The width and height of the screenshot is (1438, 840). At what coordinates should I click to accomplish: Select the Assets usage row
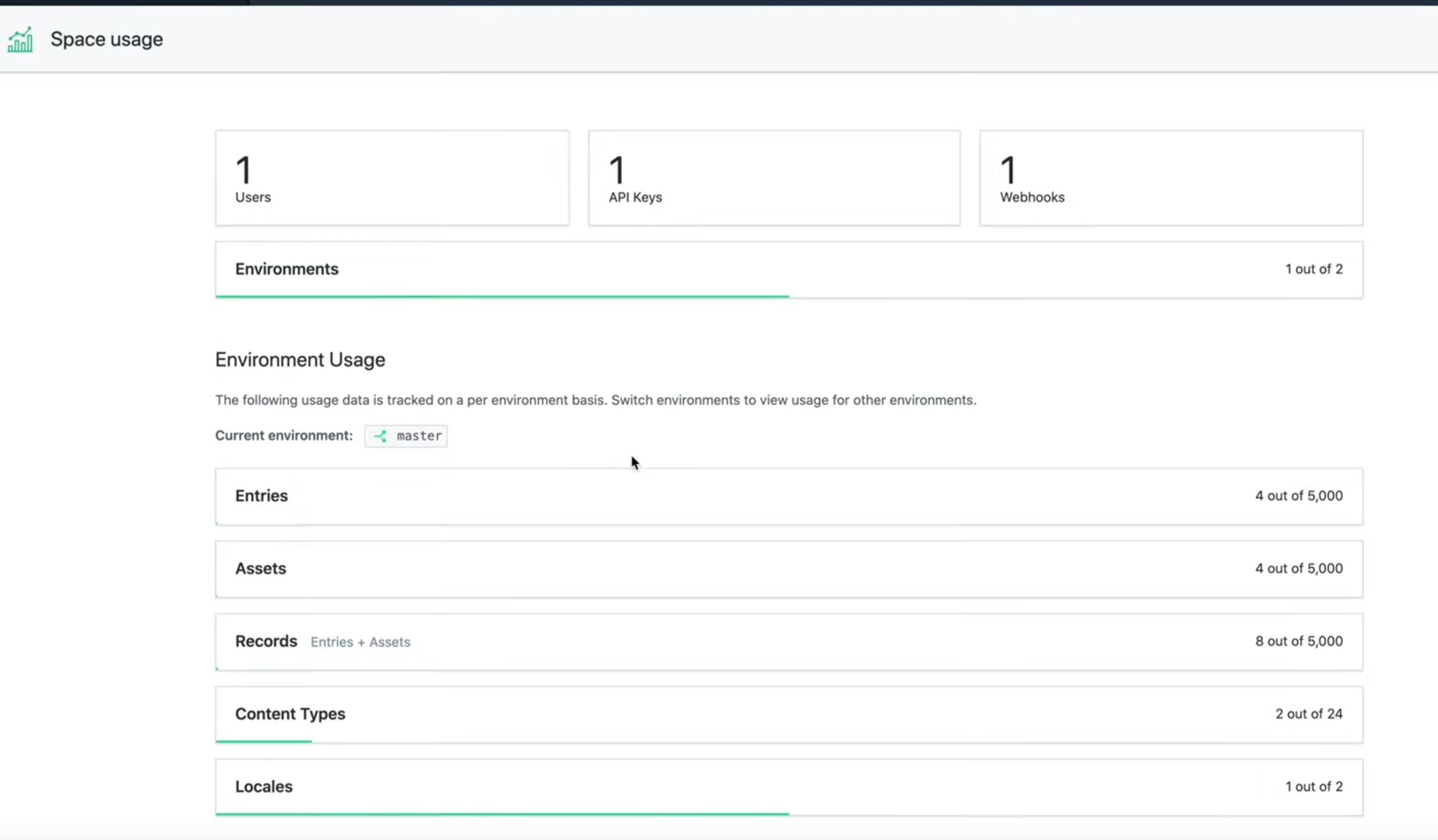789,568
